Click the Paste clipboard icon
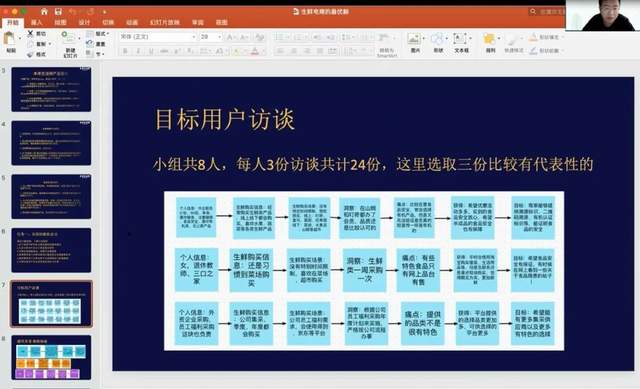The image size is (640, 389). (x=10, y=39)
